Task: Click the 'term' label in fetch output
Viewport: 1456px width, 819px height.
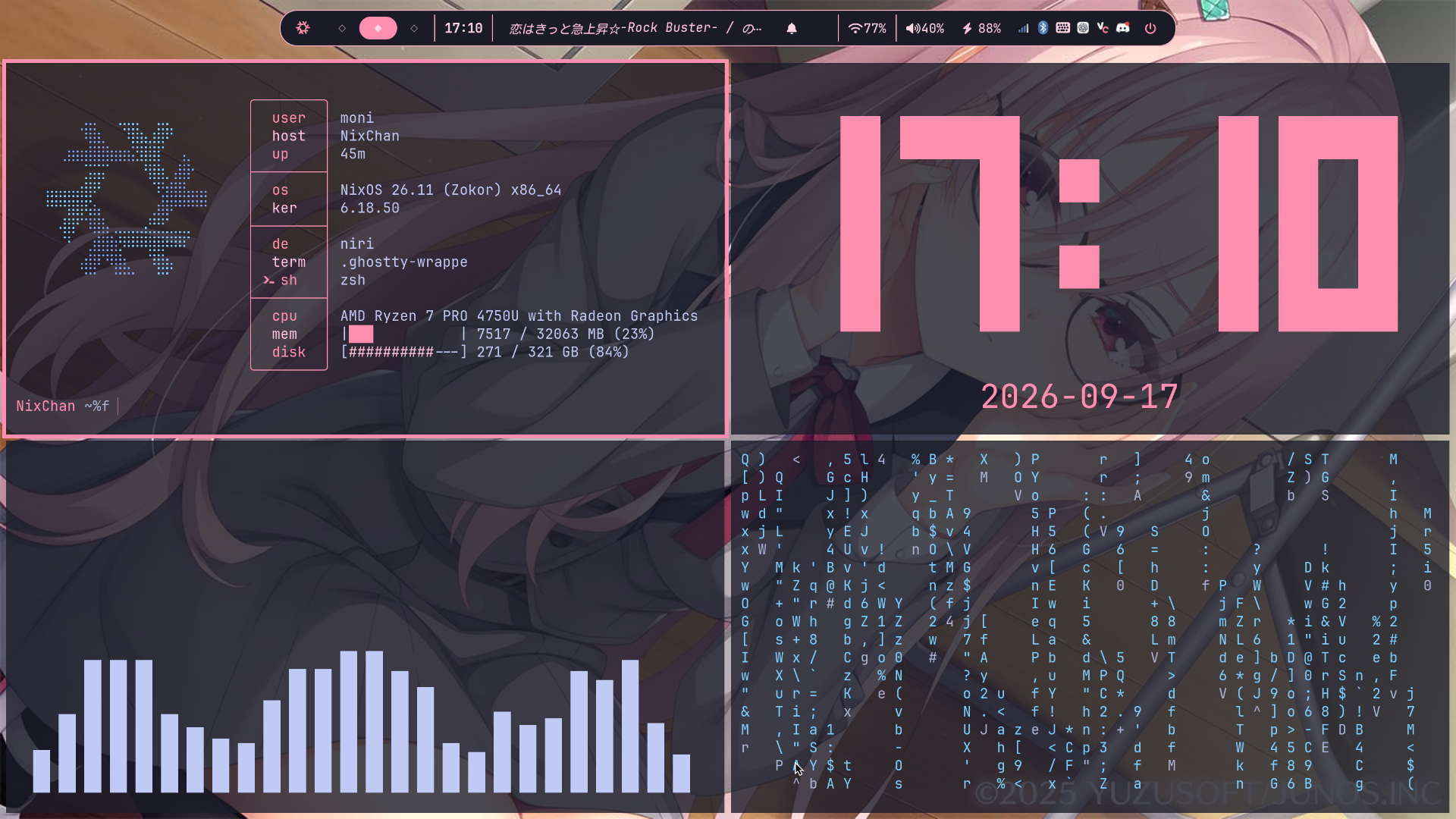Action: (x=289, y=262)
